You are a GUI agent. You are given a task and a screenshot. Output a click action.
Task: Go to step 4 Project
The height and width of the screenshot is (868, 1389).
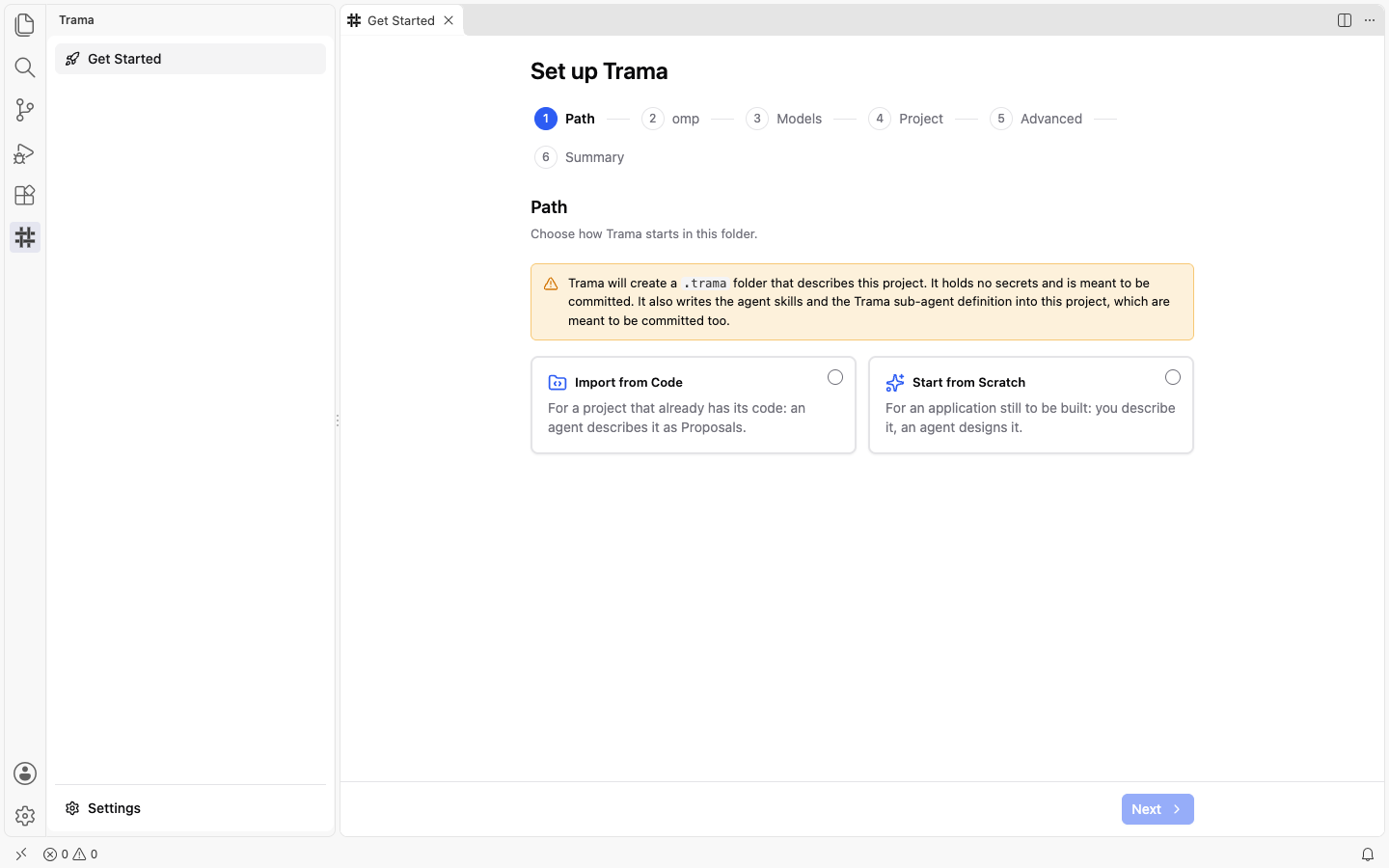[x=906, y=119]
